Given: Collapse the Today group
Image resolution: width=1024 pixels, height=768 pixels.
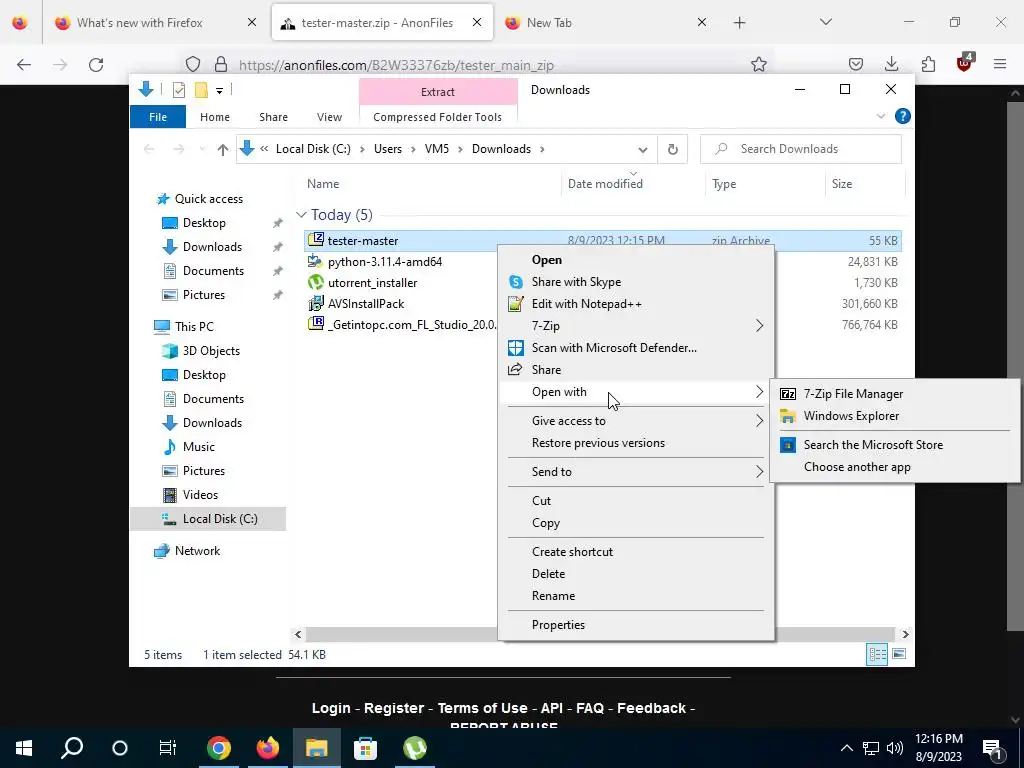Looking at the screenshot, I should pos(301,214).
